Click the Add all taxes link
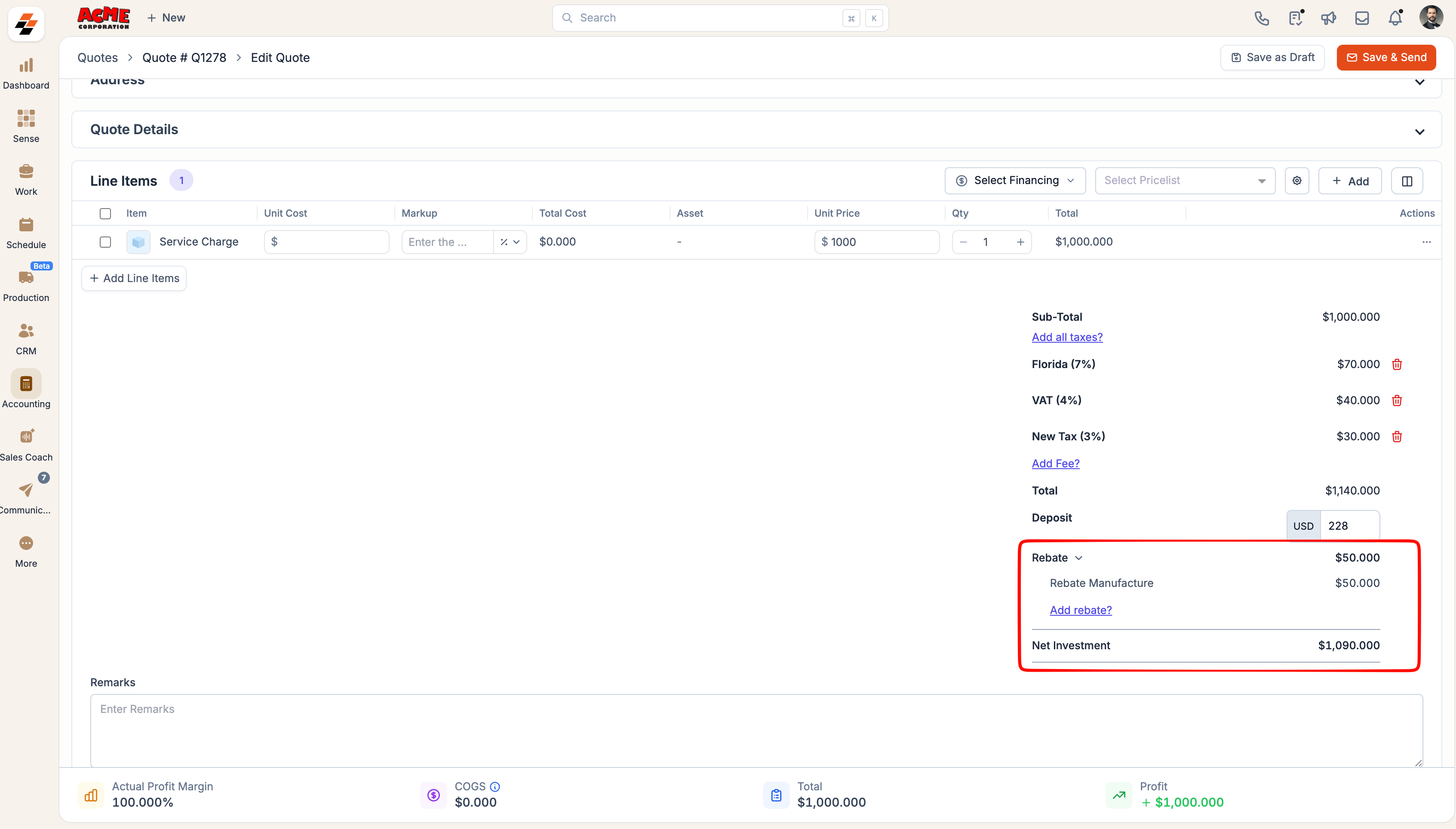 click(x=1067, y=337)
